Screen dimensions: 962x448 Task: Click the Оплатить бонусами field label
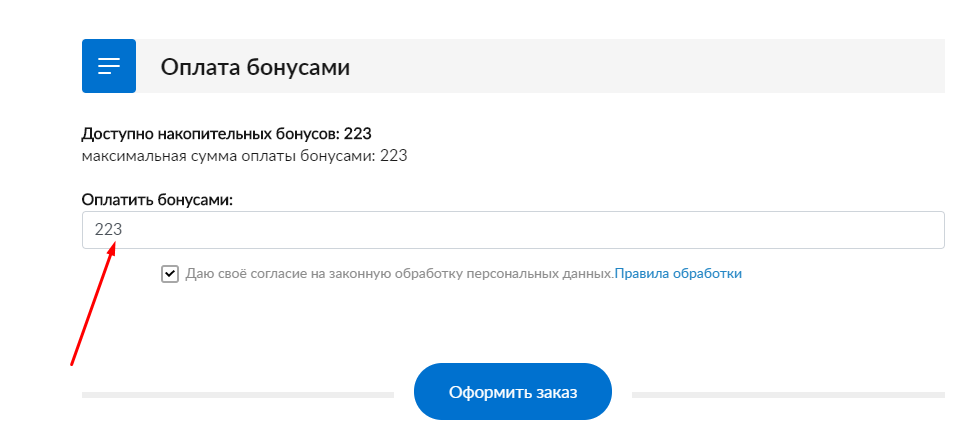157,200
